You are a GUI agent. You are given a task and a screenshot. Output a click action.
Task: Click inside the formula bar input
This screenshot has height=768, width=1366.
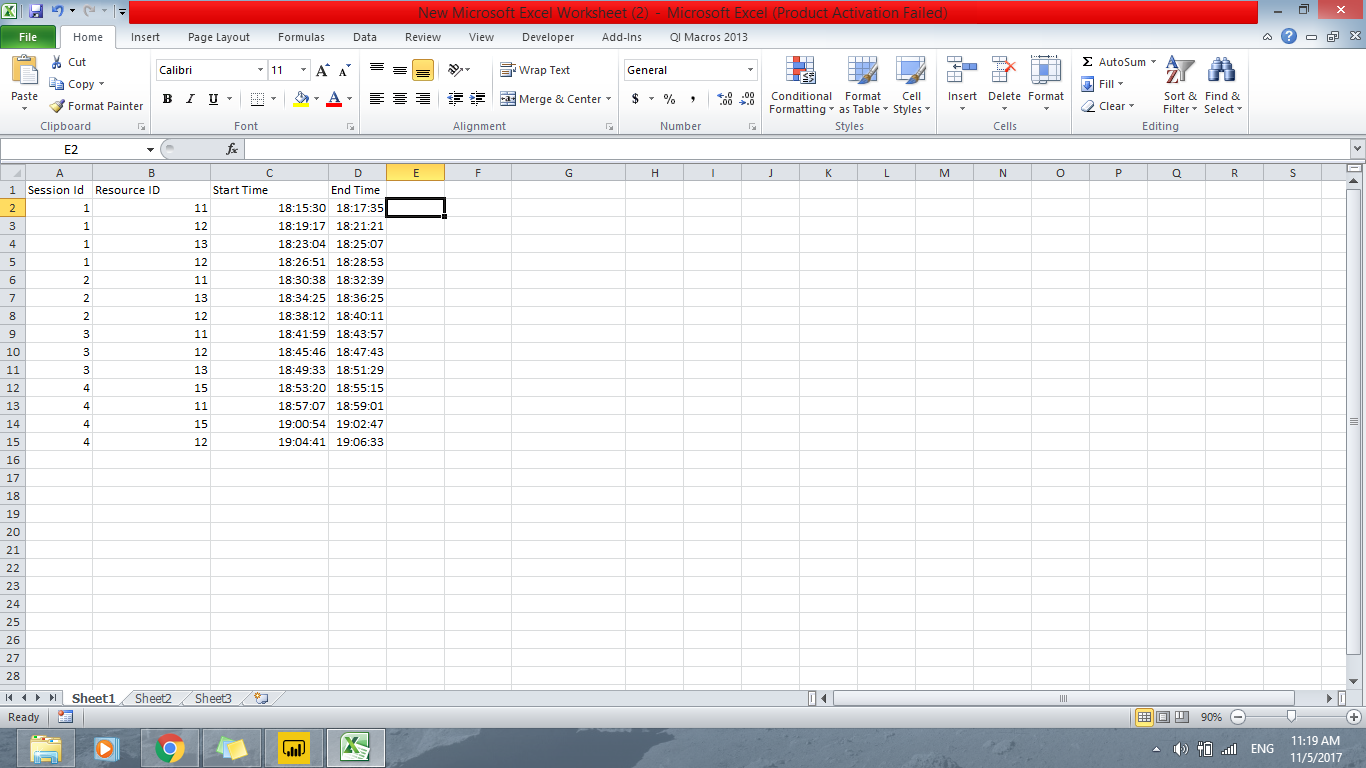tap(796, 149)
